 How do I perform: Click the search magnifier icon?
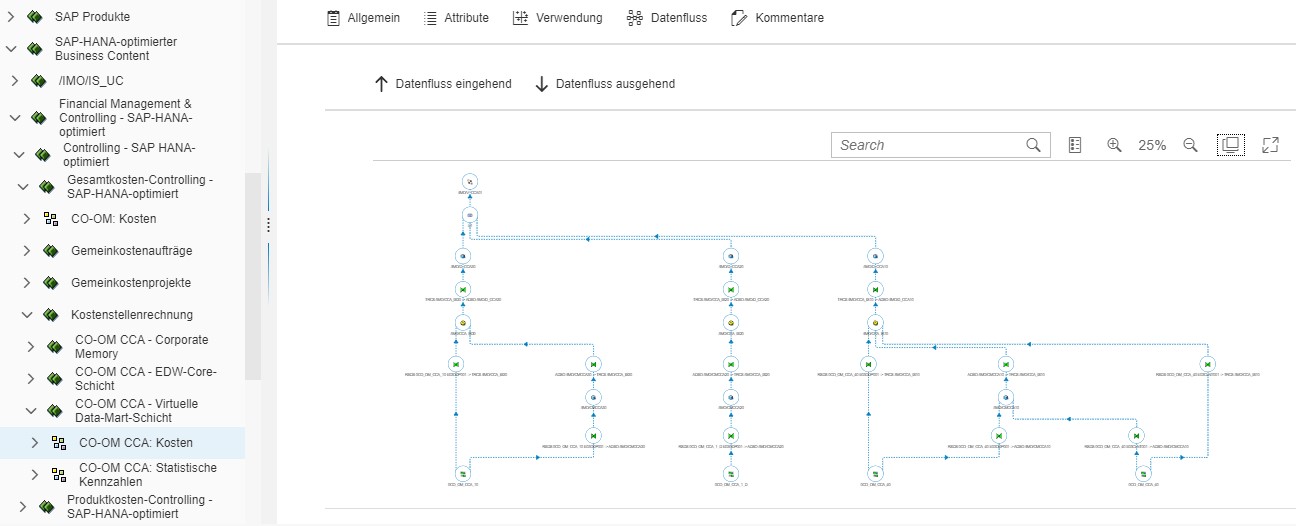1034,145
